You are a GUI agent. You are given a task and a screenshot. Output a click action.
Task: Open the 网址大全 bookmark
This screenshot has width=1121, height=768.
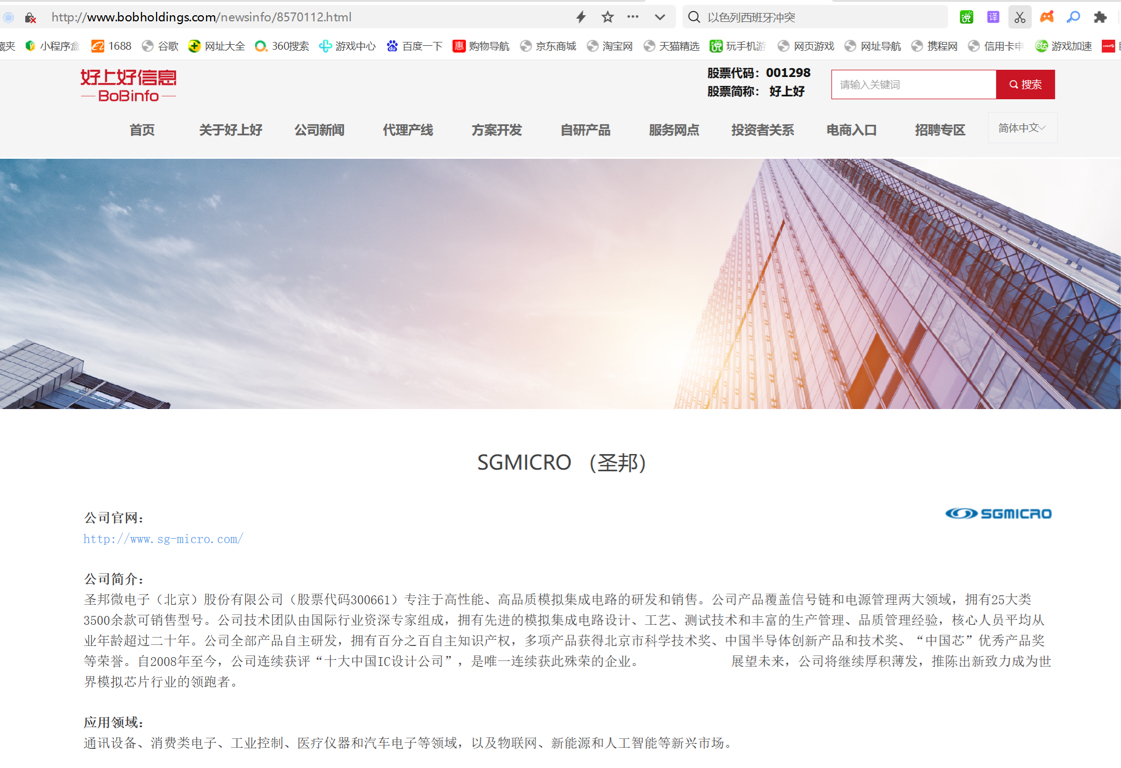[217, 46]
